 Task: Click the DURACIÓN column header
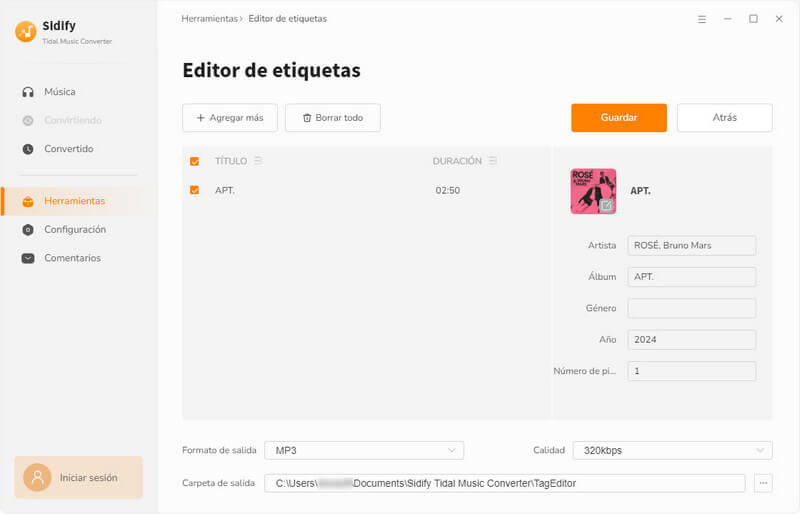[x=457, y=161]
